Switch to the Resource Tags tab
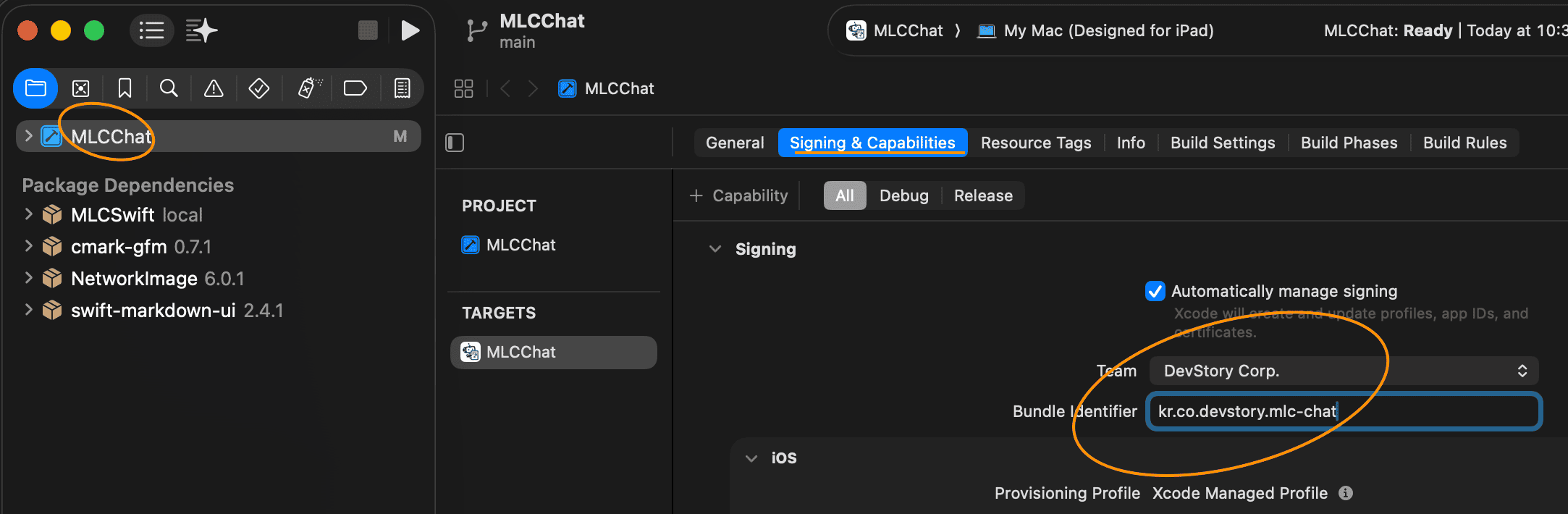Screen dimensions: 1568x514 pyautogui.click(x=1036, y=143)
